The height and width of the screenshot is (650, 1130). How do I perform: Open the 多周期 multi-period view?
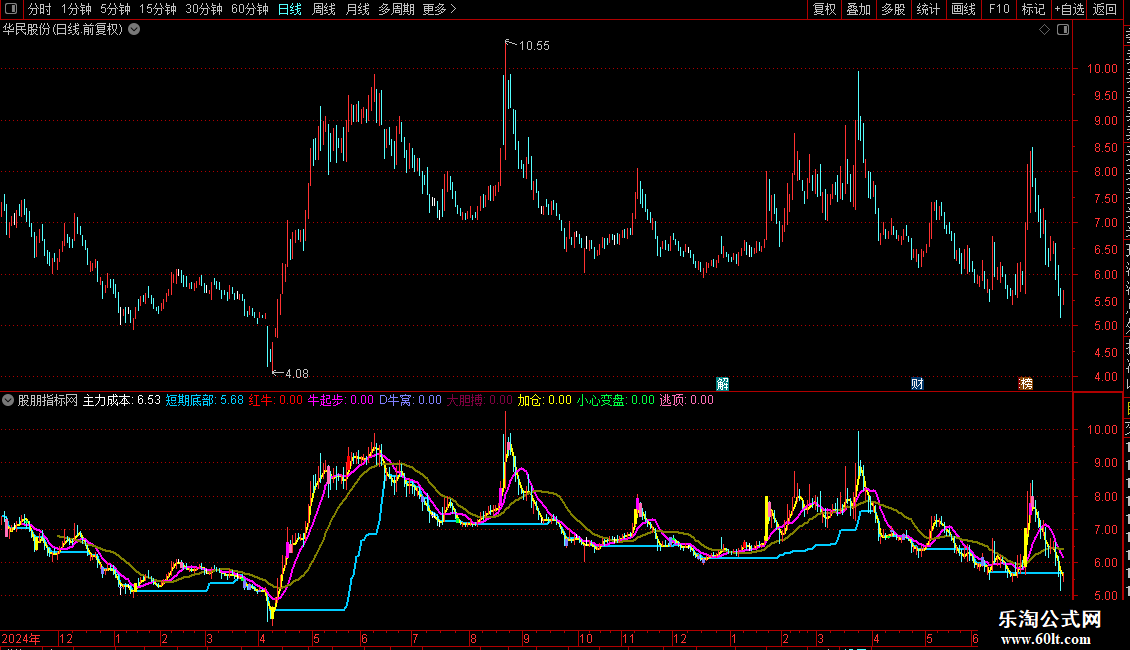396,9
